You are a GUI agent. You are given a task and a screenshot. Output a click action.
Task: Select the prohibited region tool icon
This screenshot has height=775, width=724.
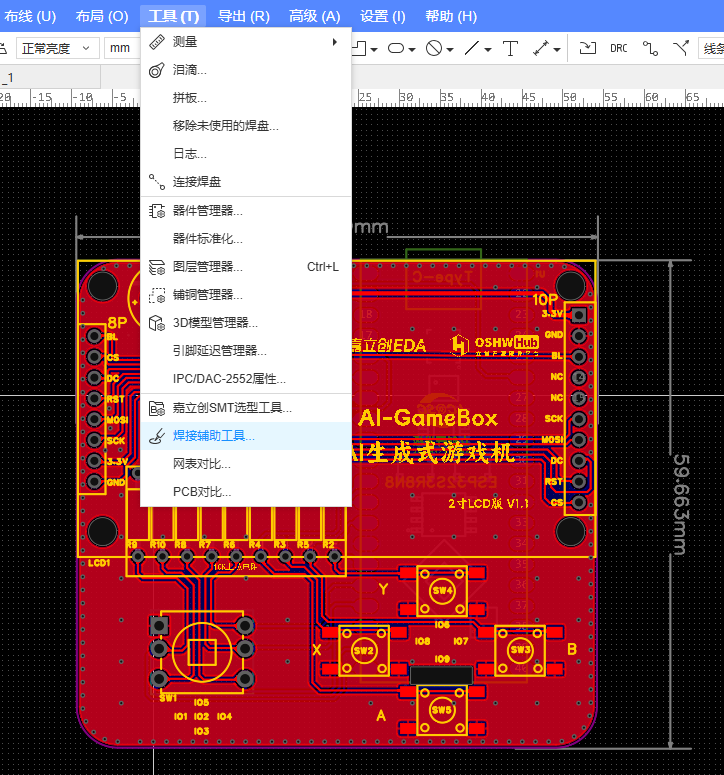(434, 48)
